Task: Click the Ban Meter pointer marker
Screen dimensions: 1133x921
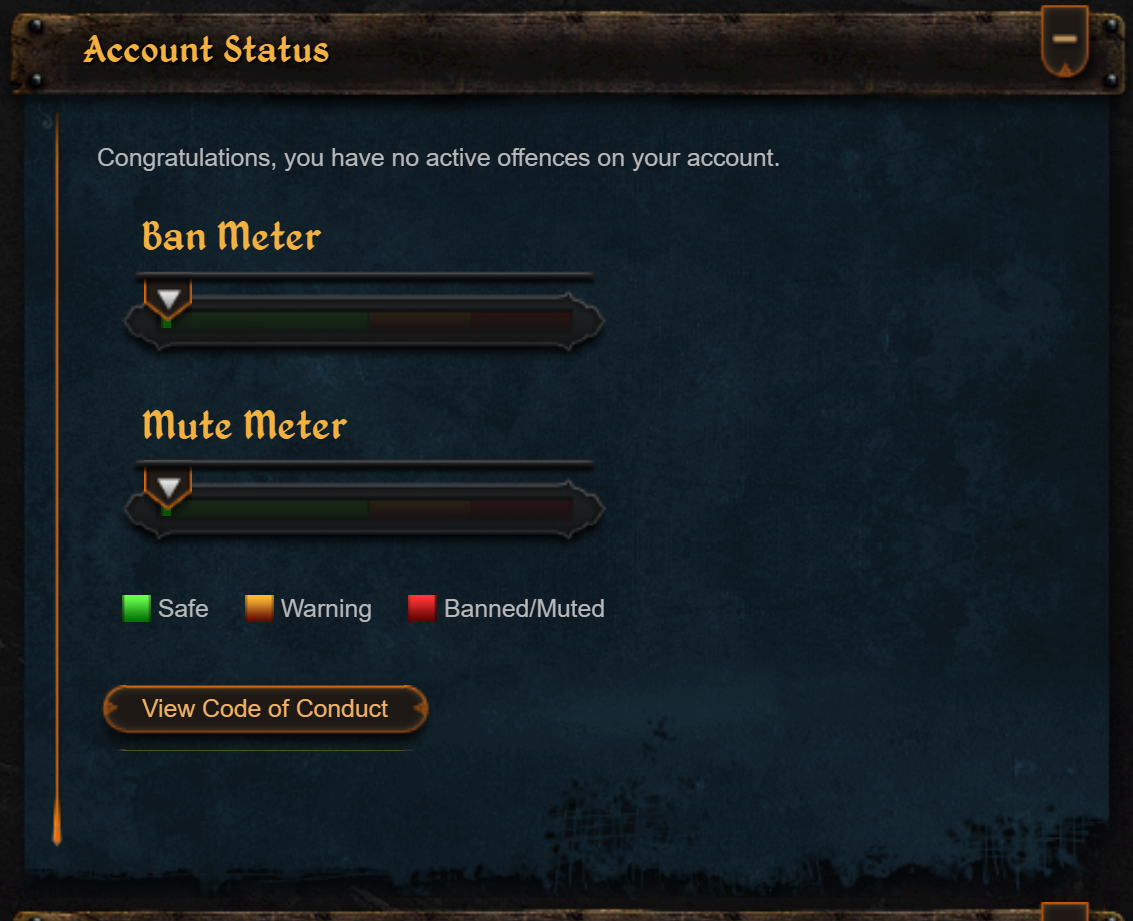Action: [168, 299]
